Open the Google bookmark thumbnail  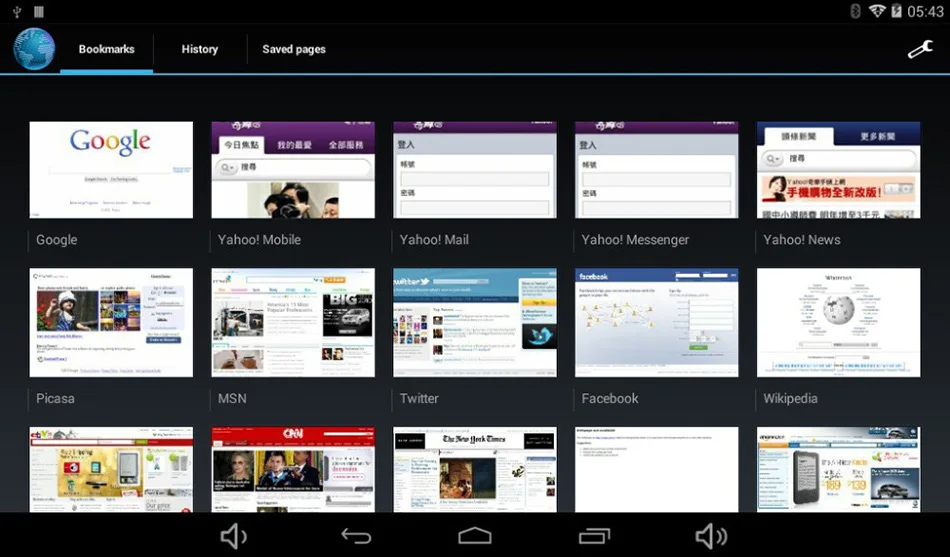coord(111,170)
